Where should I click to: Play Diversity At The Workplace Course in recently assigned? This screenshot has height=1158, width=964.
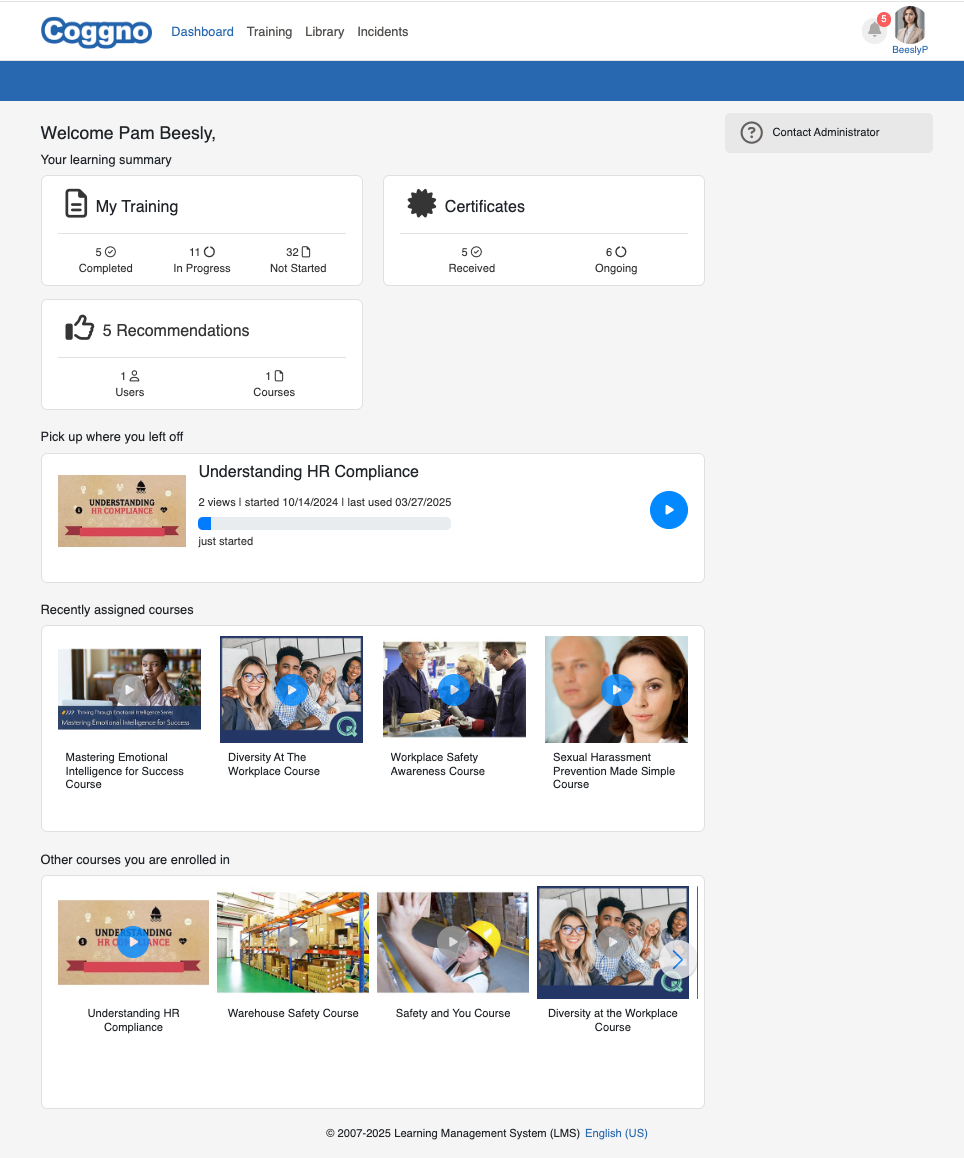click(x=292, y=689)
